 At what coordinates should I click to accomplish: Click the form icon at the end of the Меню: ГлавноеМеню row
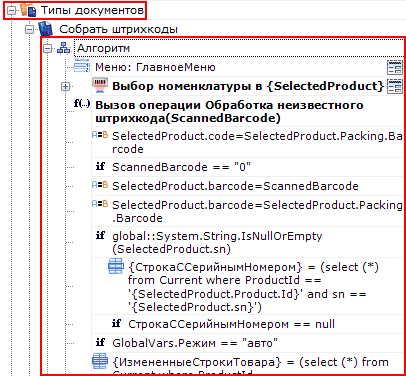pyautogui.click(x=395, y=67)
